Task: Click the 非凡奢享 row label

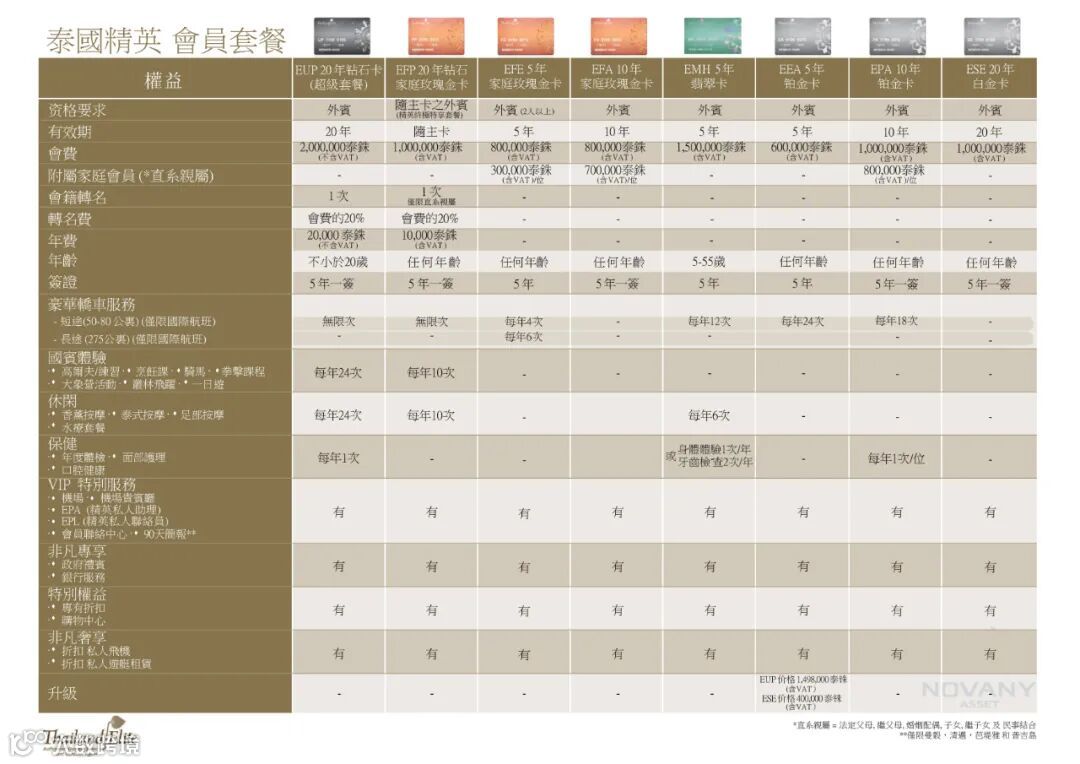Action: (x=77, y=637)
